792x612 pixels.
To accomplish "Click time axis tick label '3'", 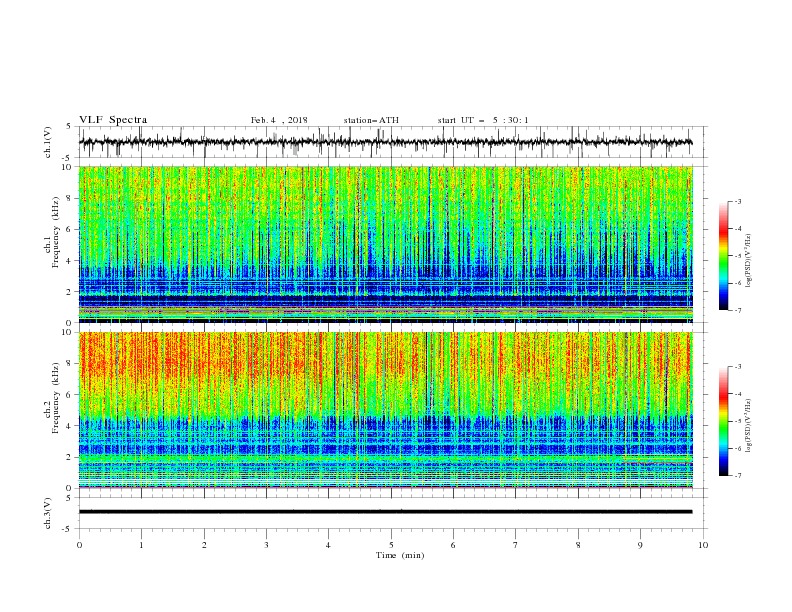I will click(266, 545).
